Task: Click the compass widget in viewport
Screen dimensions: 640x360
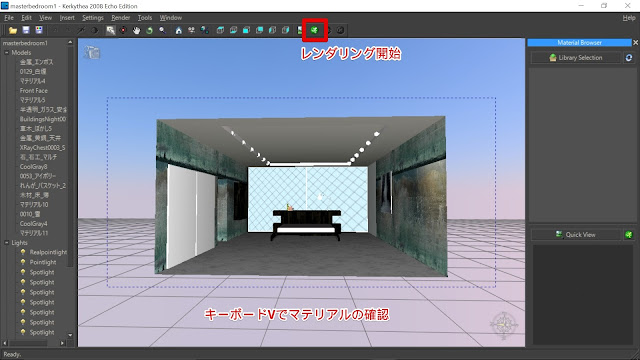Action: coord(504,325)
